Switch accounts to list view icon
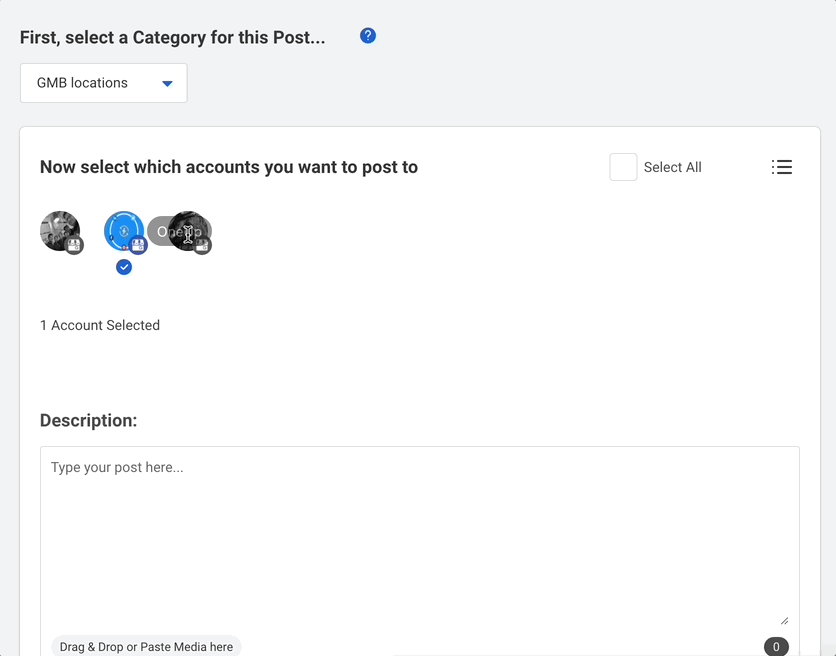Screen dimensions: 836x656 782,167
